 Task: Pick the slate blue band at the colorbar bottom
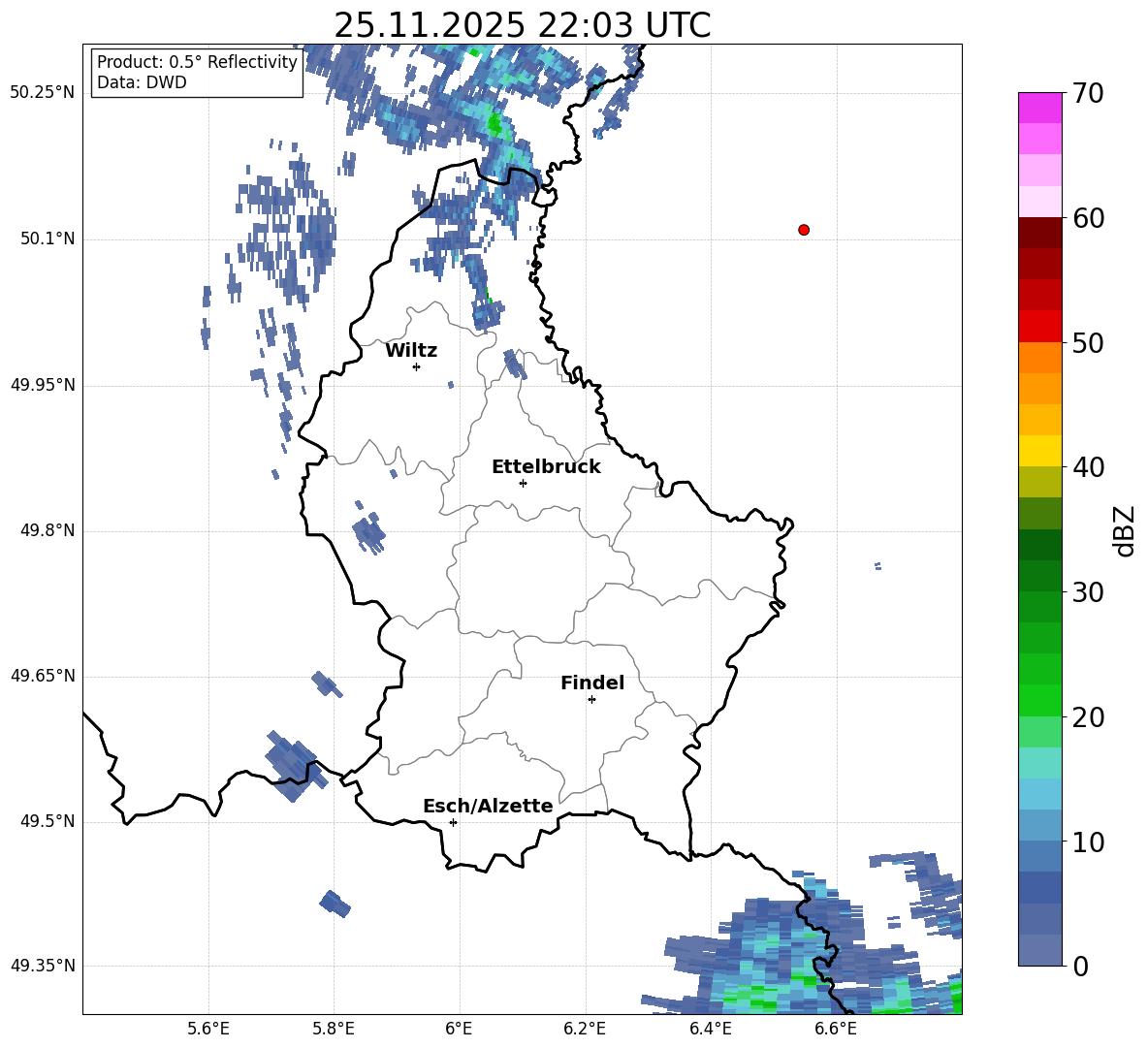click(1039, 951)
